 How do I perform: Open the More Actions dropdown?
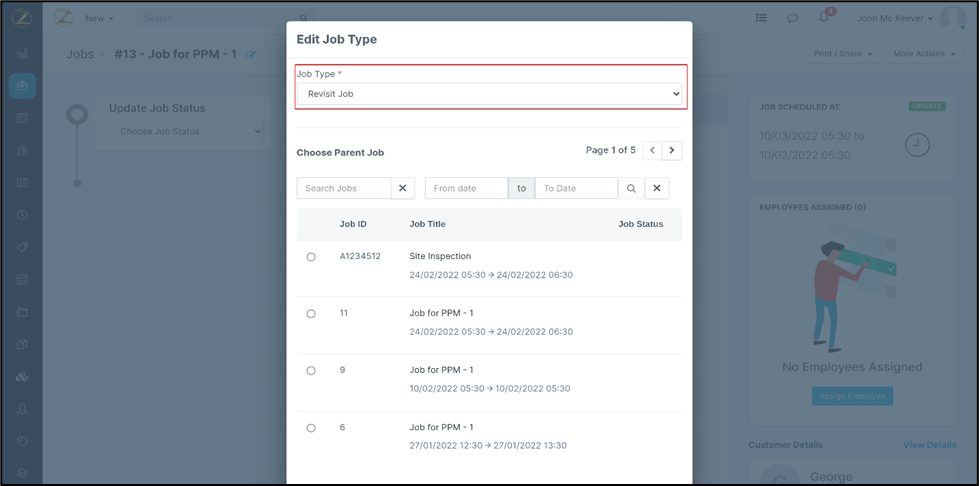(x=922, y=54)
